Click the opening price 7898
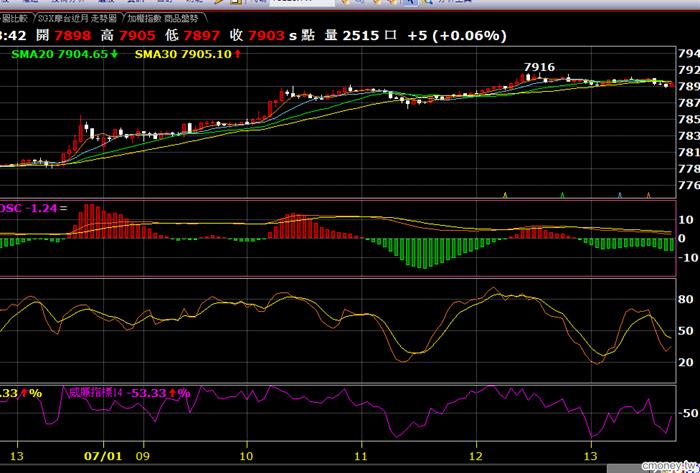 click(73, 36)
